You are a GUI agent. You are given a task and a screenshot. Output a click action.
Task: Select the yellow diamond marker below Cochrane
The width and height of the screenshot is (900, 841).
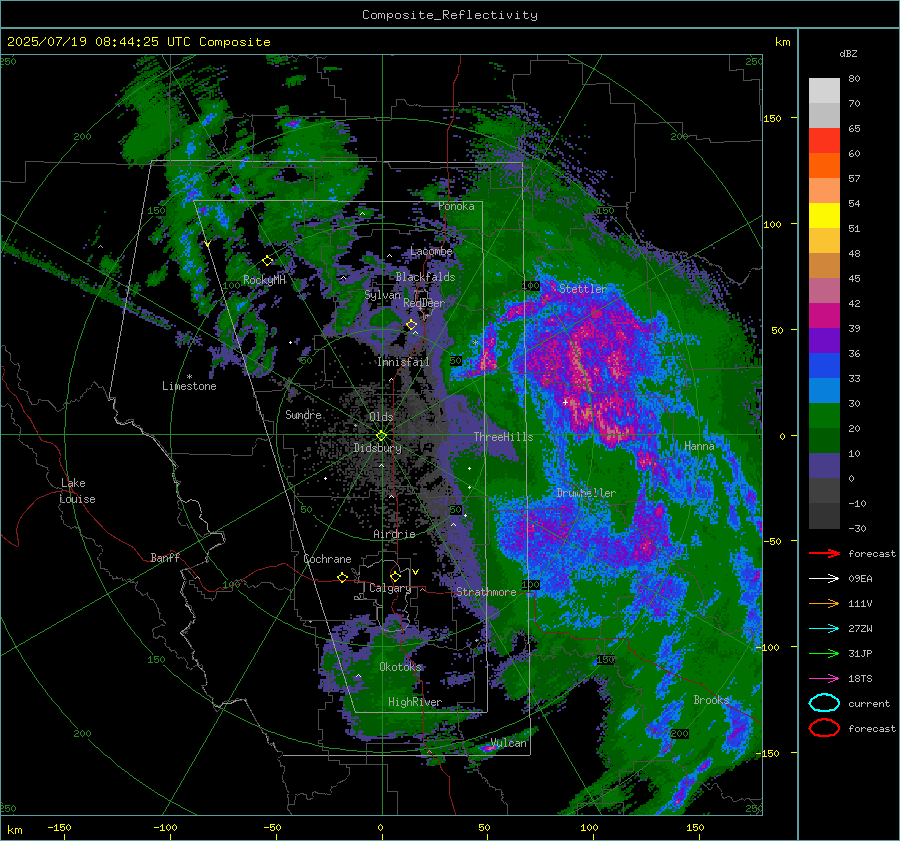click(343, 577)
